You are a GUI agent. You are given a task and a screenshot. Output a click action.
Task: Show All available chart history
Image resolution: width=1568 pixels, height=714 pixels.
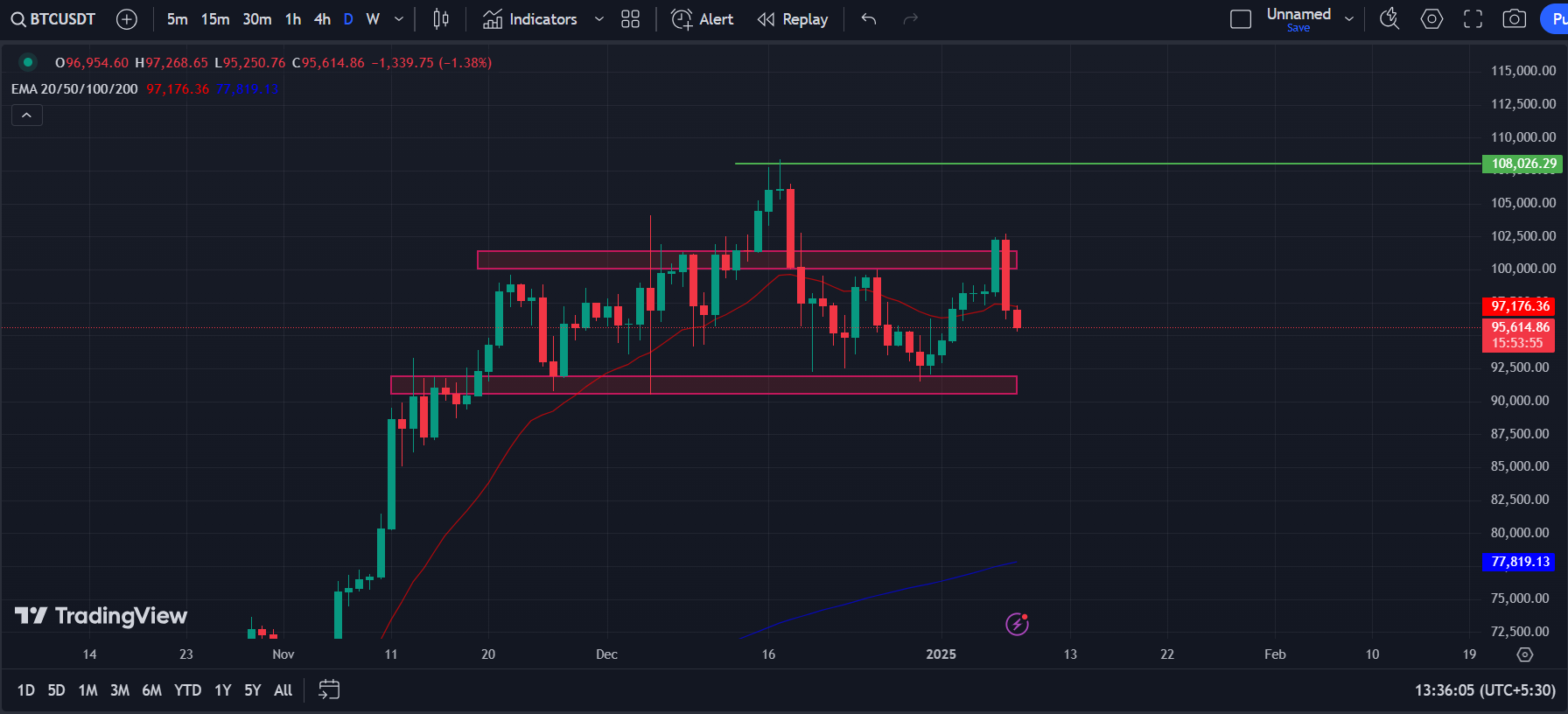coord(283,690)
